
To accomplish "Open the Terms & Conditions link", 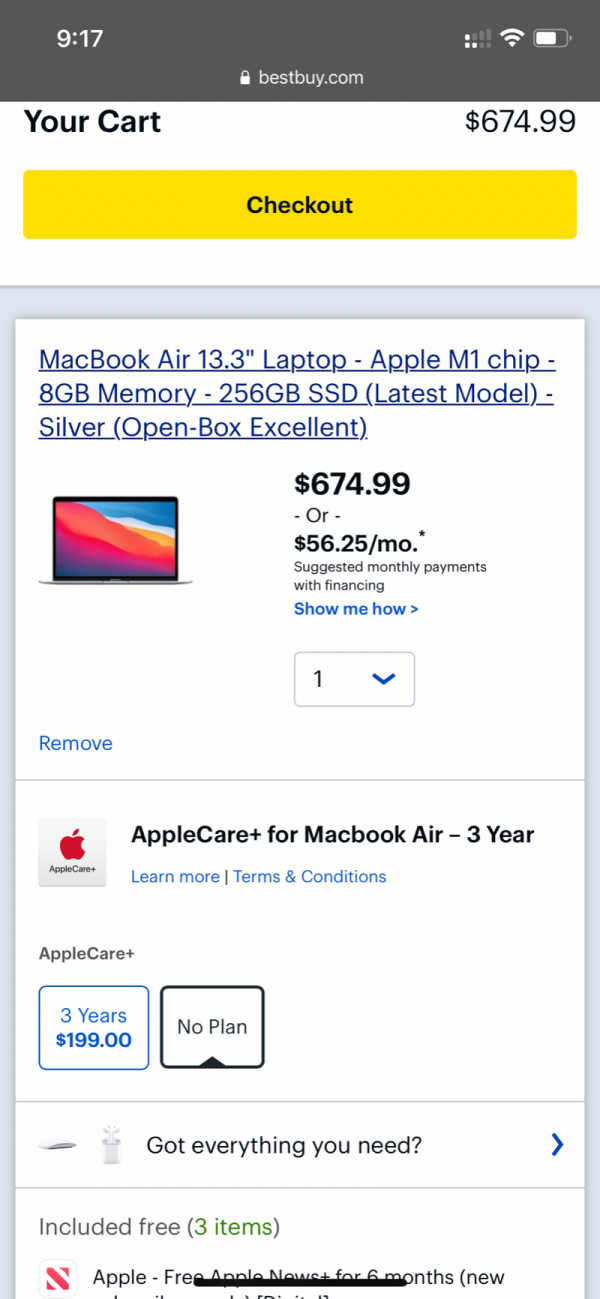I will [x=310, y=876].
